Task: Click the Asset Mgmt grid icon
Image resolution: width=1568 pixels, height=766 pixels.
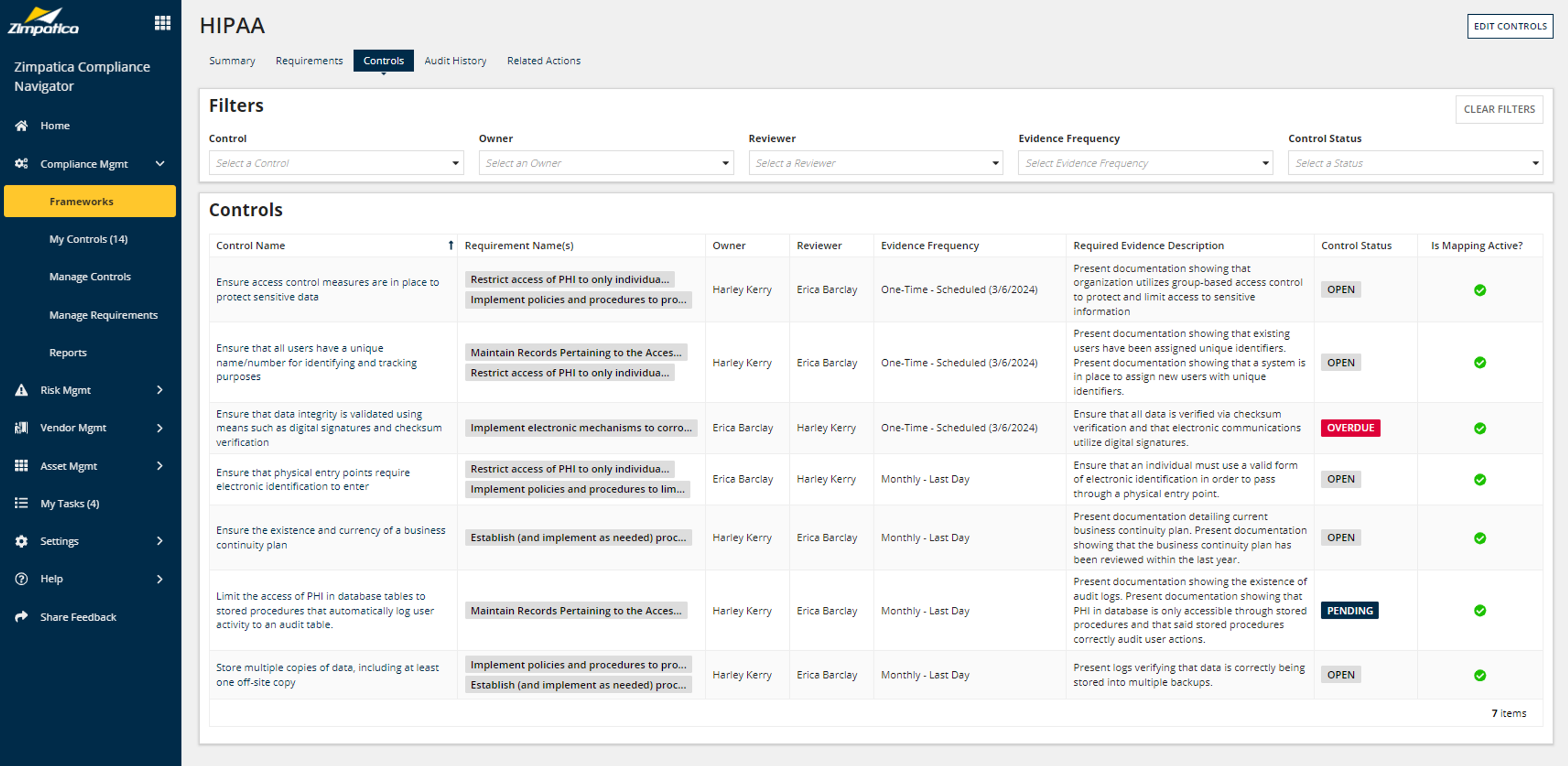Action: [x=21, y=465]
